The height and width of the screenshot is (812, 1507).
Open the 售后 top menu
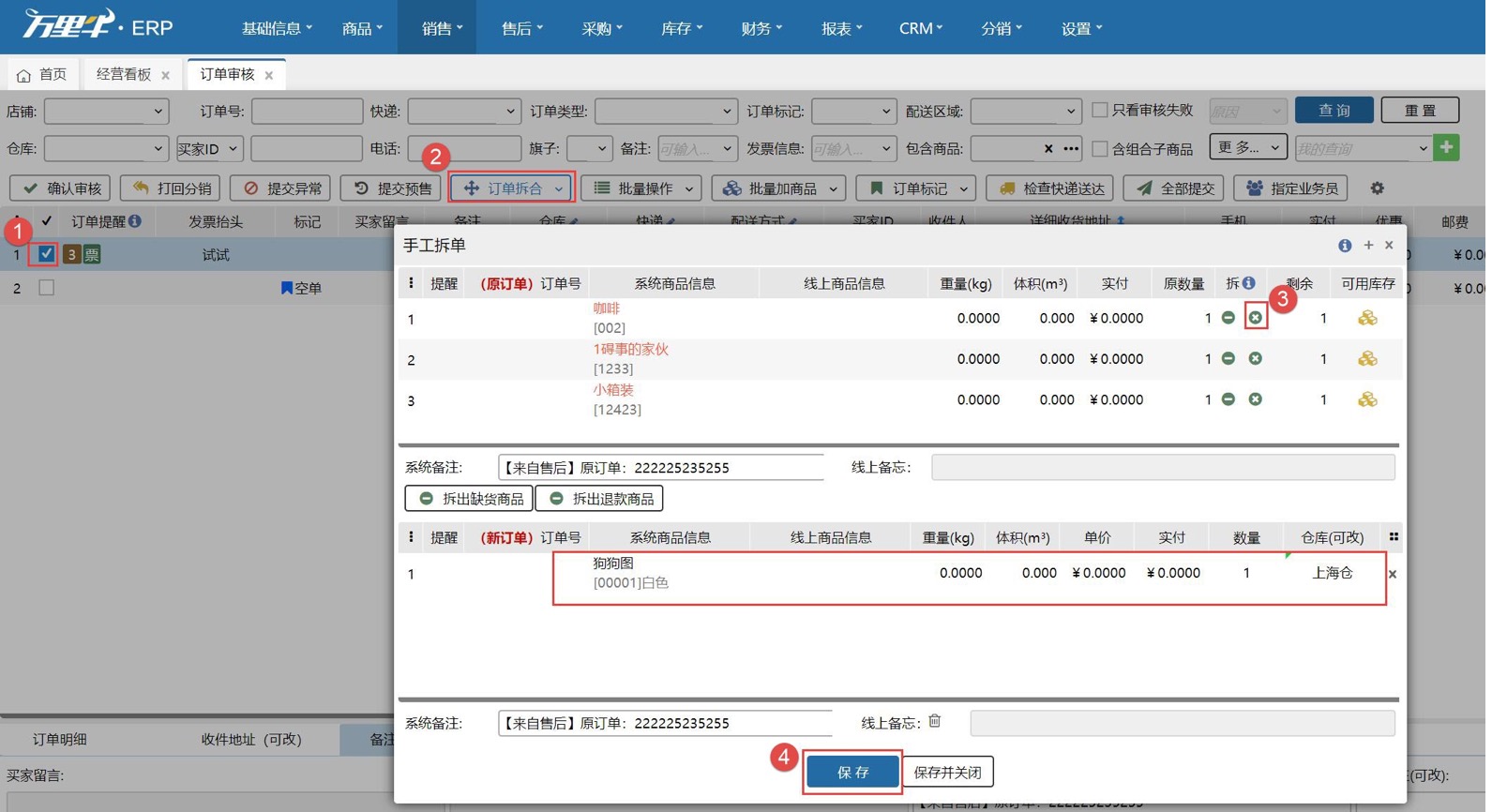tap(521, 28)
